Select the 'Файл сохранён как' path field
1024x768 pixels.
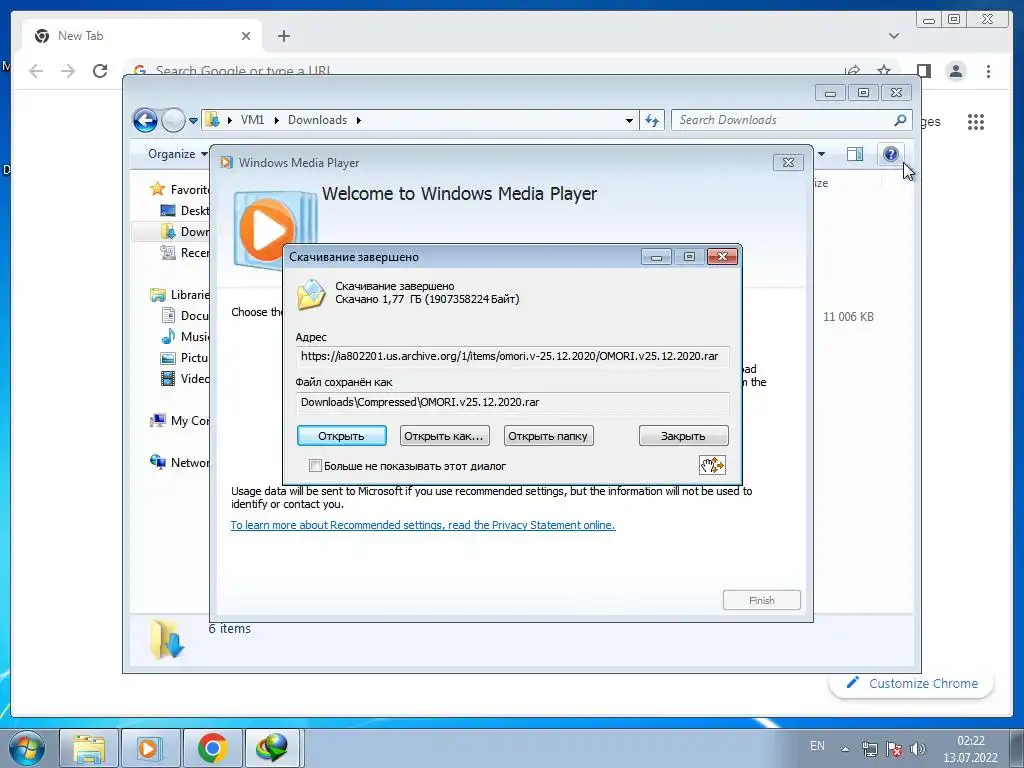[x=513, y=402]
